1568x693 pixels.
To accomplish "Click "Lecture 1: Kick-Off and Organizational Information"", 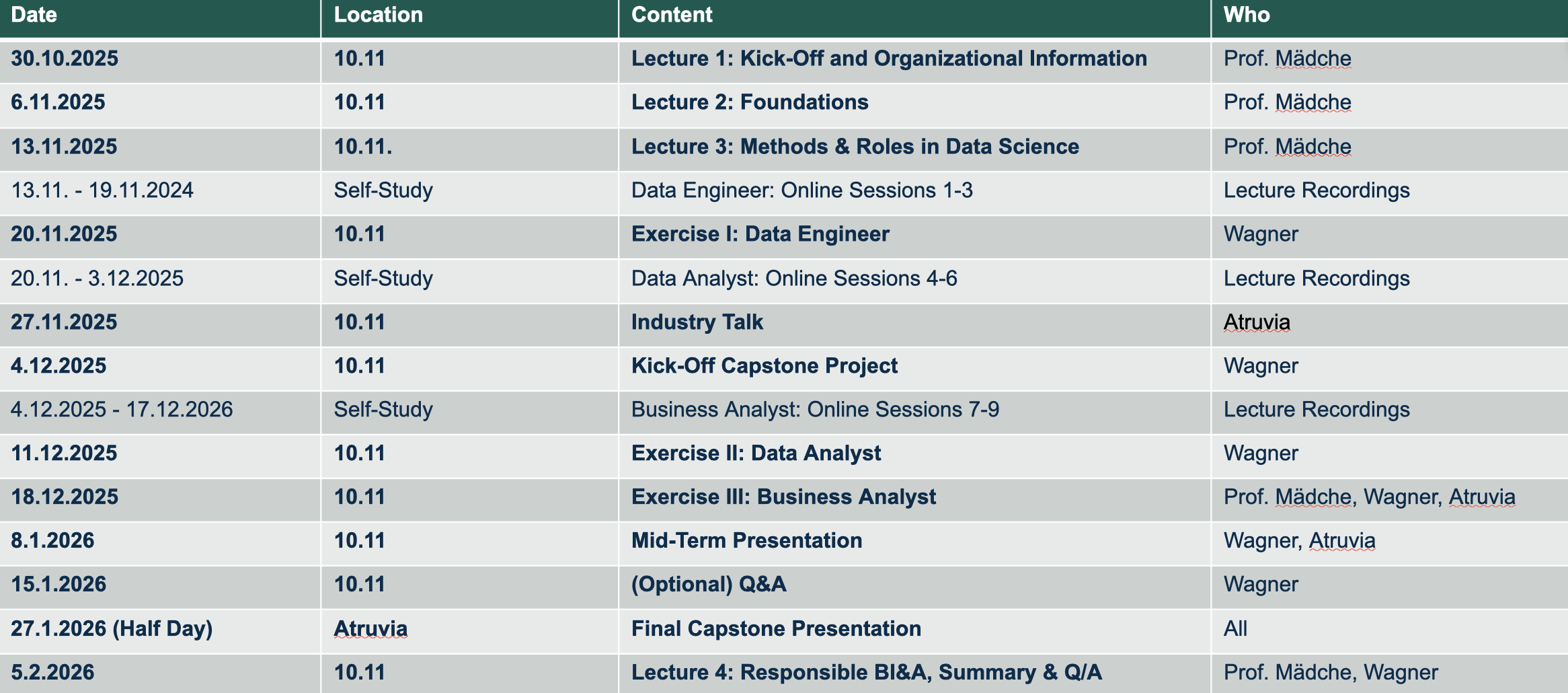I will (889, 59).
